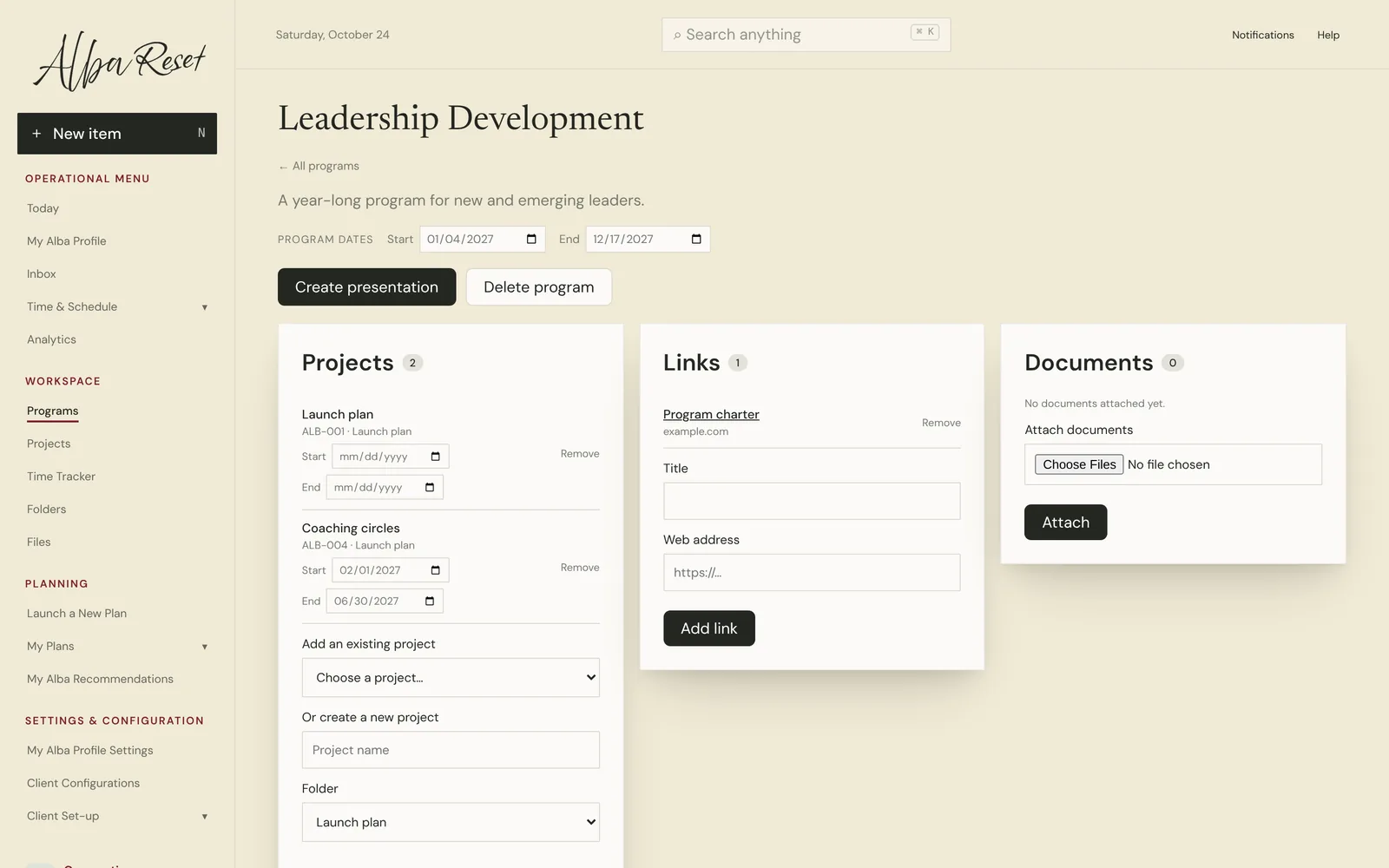Expand Time & Schedule submenu
The height and width of the screenshot is (868, 1389).
pos(205,307)
